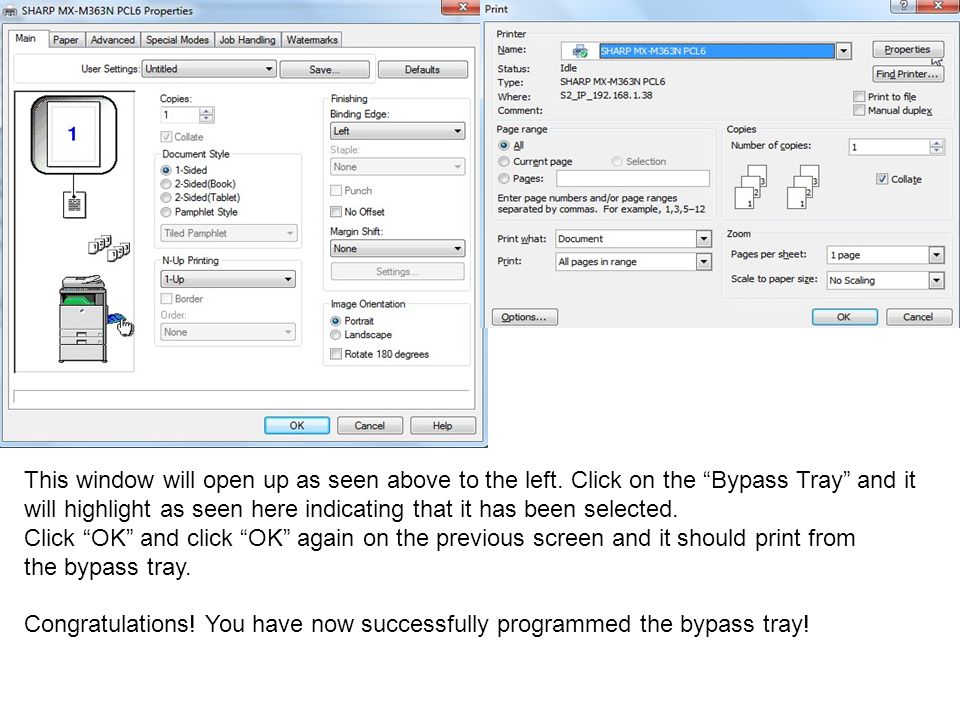Viewport: 960px width, 720px height.
Task: Open the N-Up Printing dropdown
Action: pyautogui.click(x=228, y=279)
